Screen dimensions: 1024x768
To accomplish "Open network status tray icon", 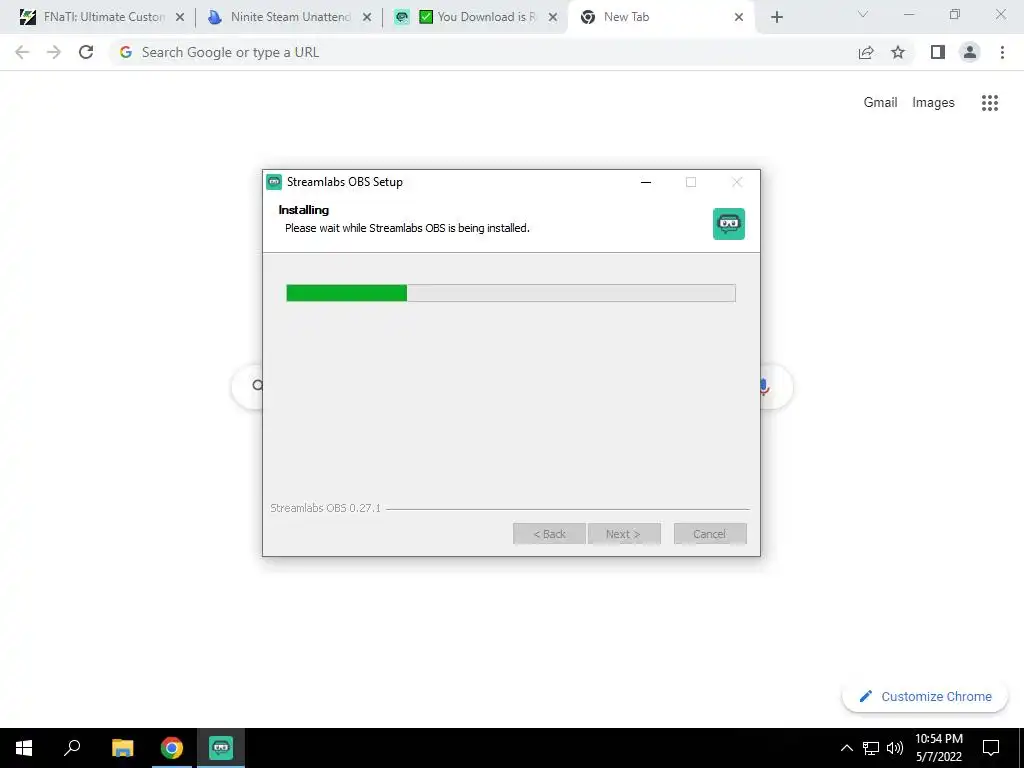I will point(871,748).
